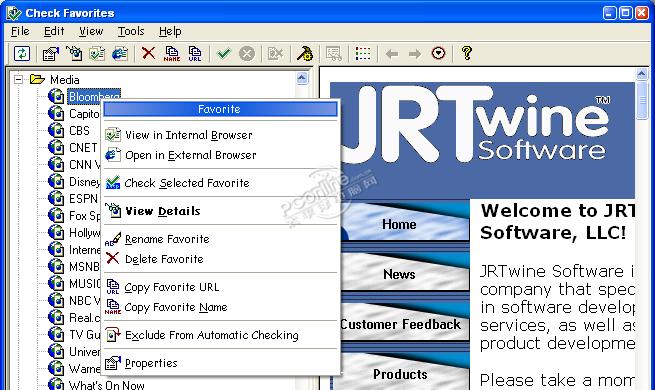Select the CNET favorite

[83, 147]
